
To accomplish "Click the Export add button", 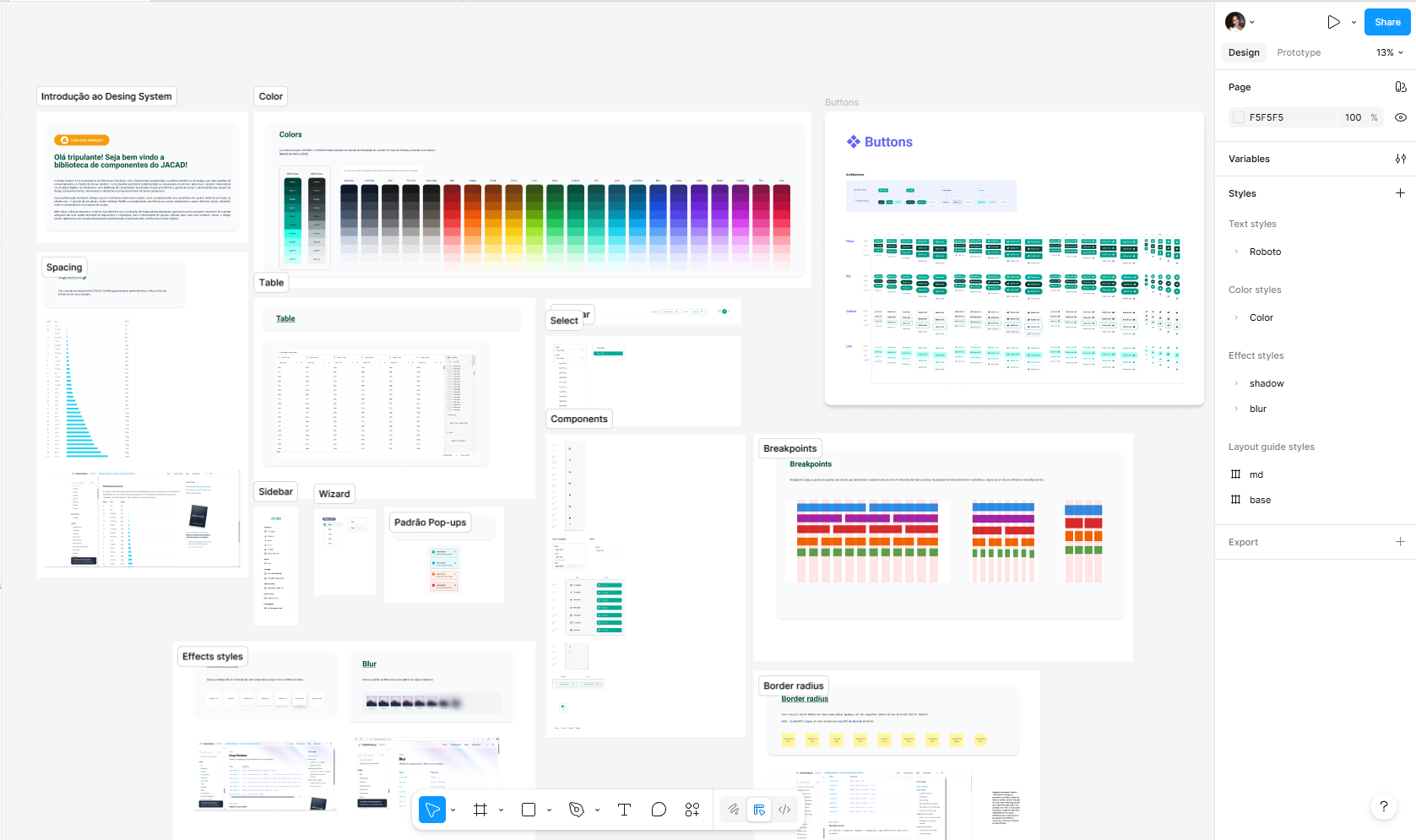I will pyautogui.click(x=1400, y=542).
